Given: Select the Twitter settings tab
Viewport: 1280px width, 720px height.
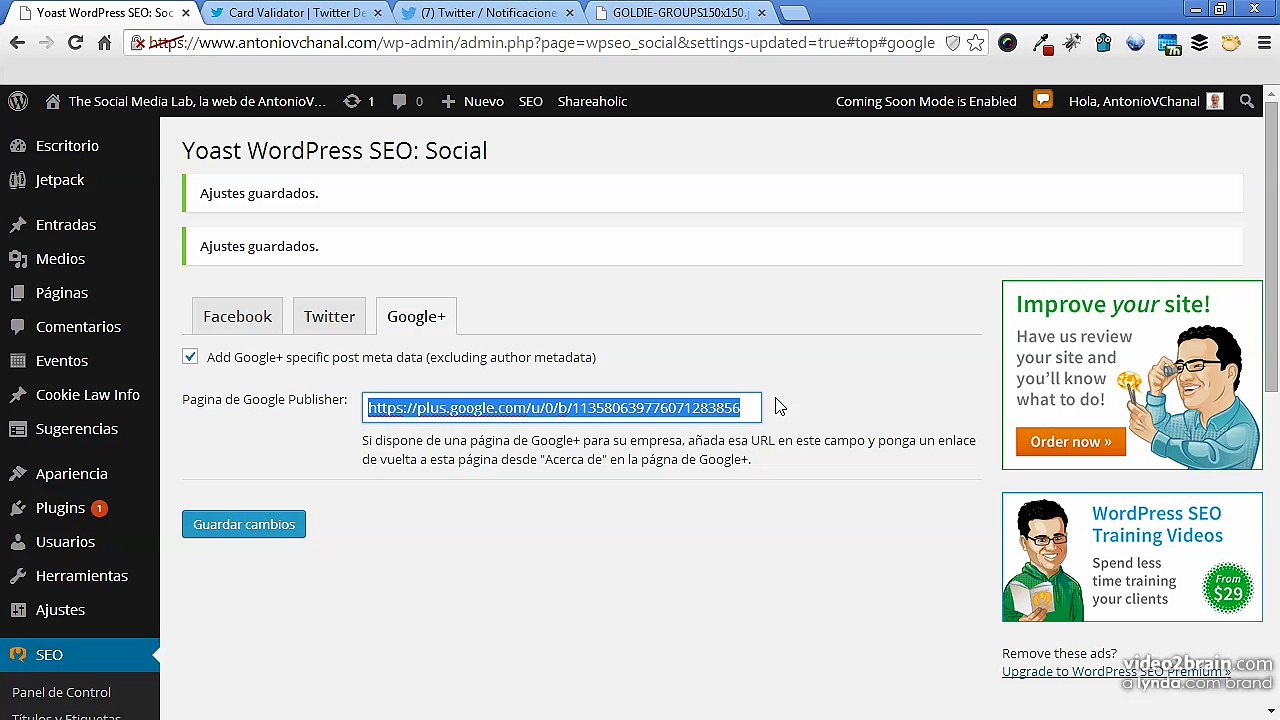Looking at the screenshot, I should point(329,316).
